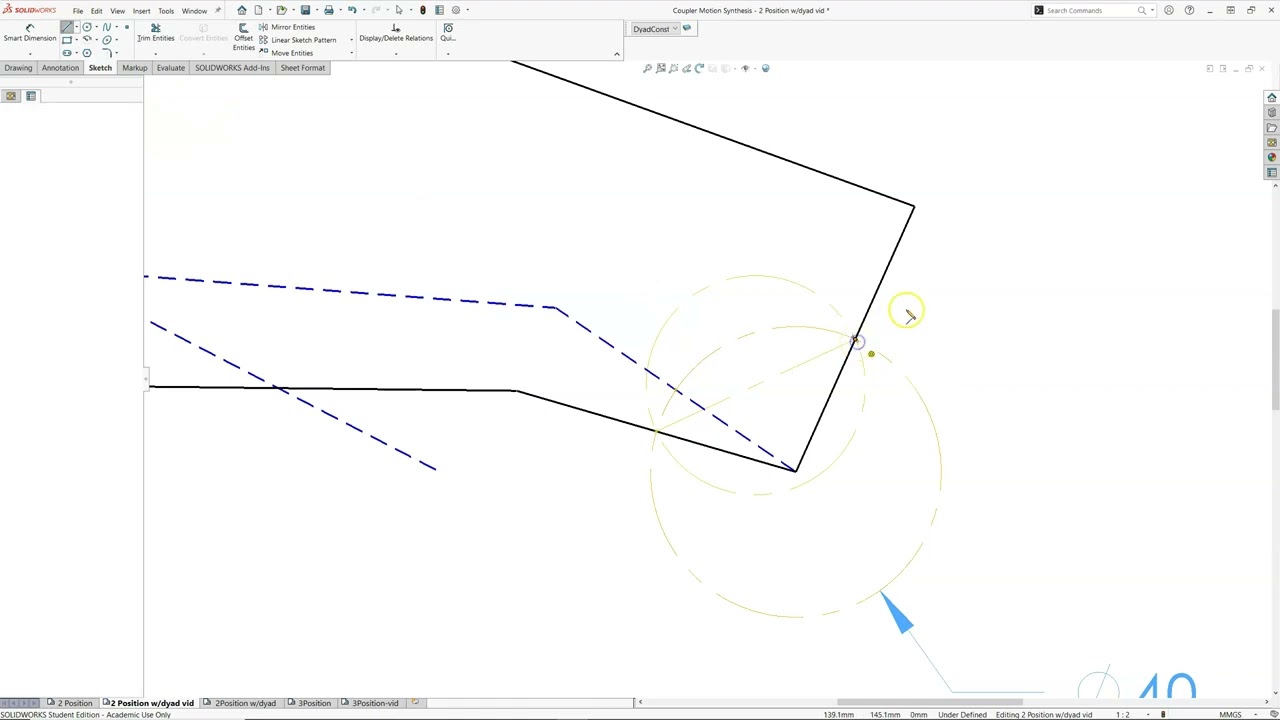Open the Window menu
This screenshot has height=720, width=1280.
click(194, 11)
